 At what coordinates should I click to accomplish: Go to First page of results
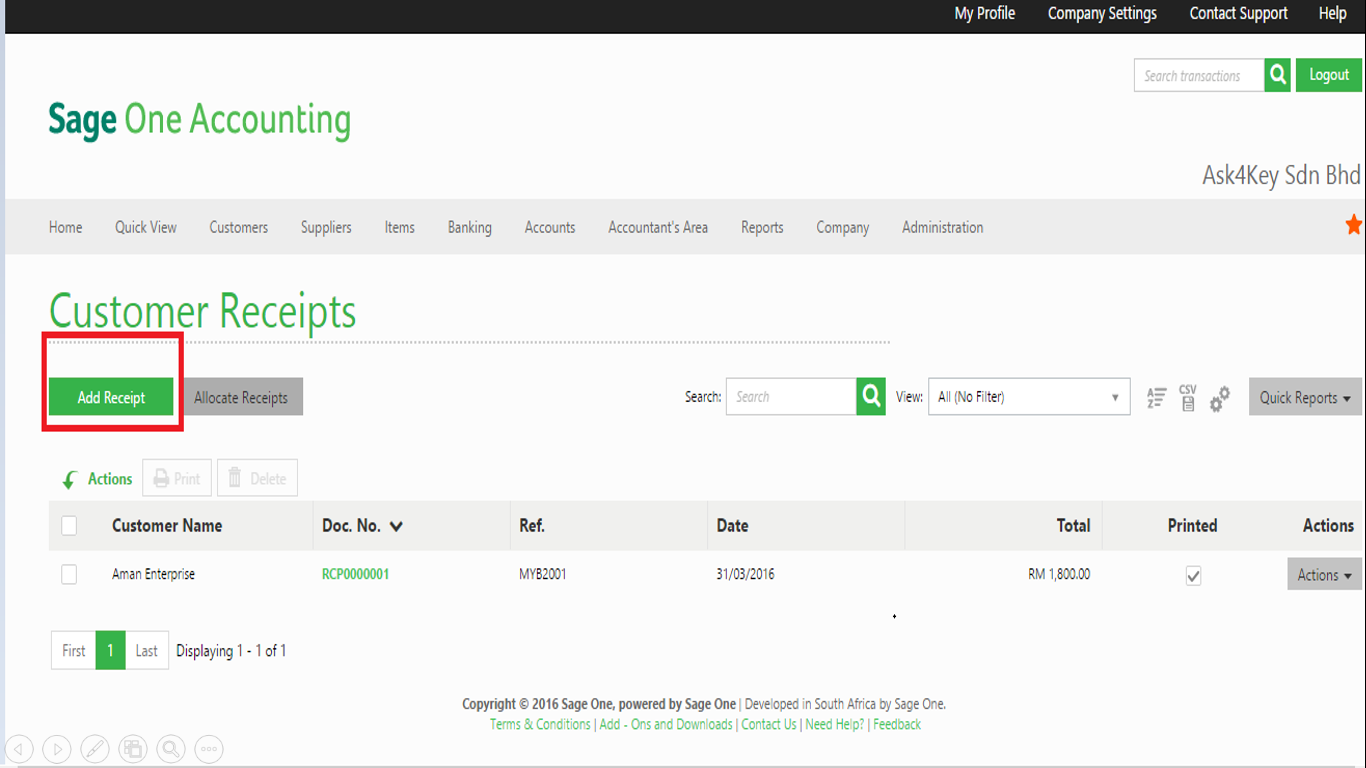pos(74,650)
